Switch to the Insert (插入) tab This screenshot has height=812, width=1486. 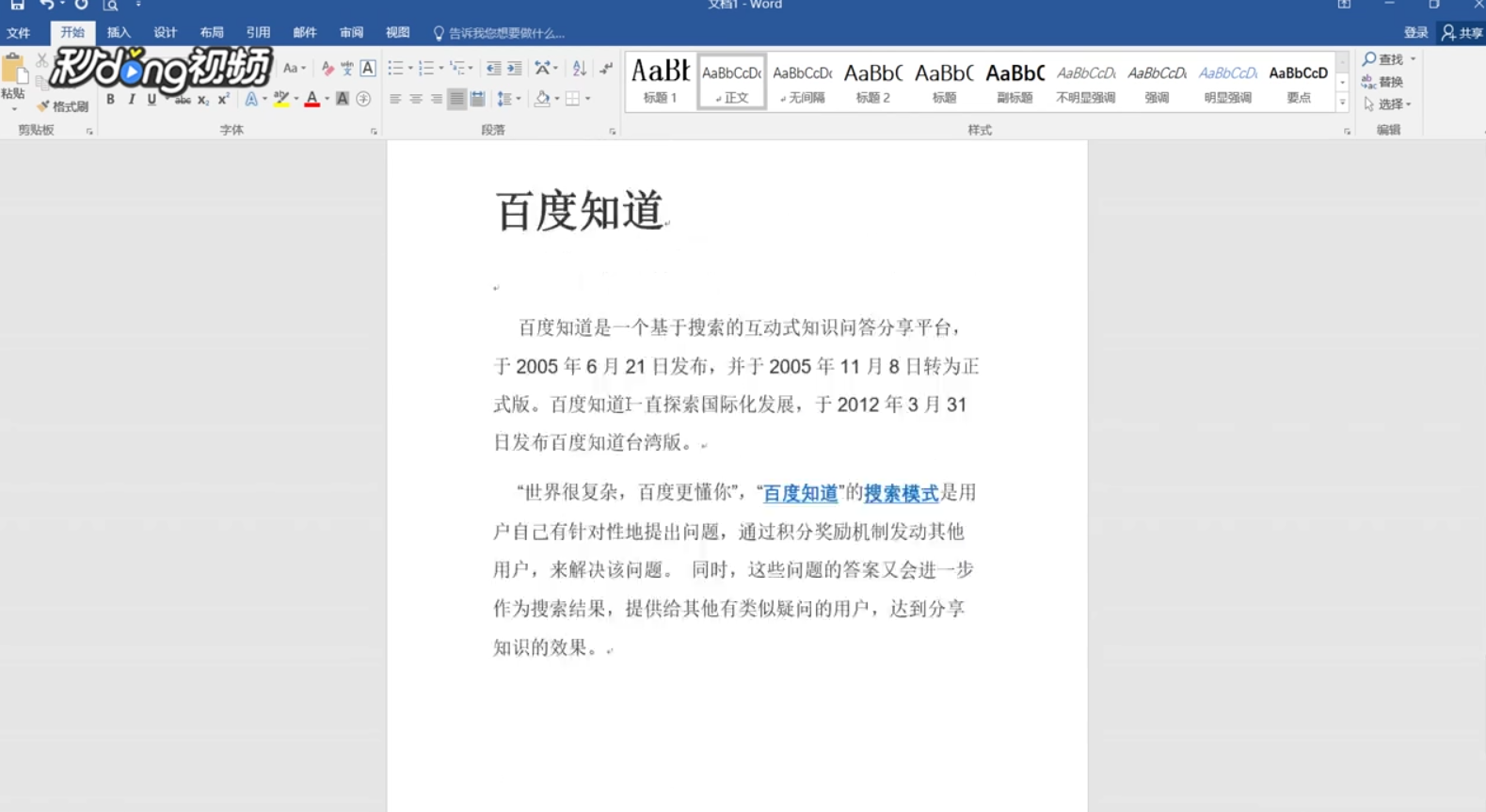click(119, 33)
